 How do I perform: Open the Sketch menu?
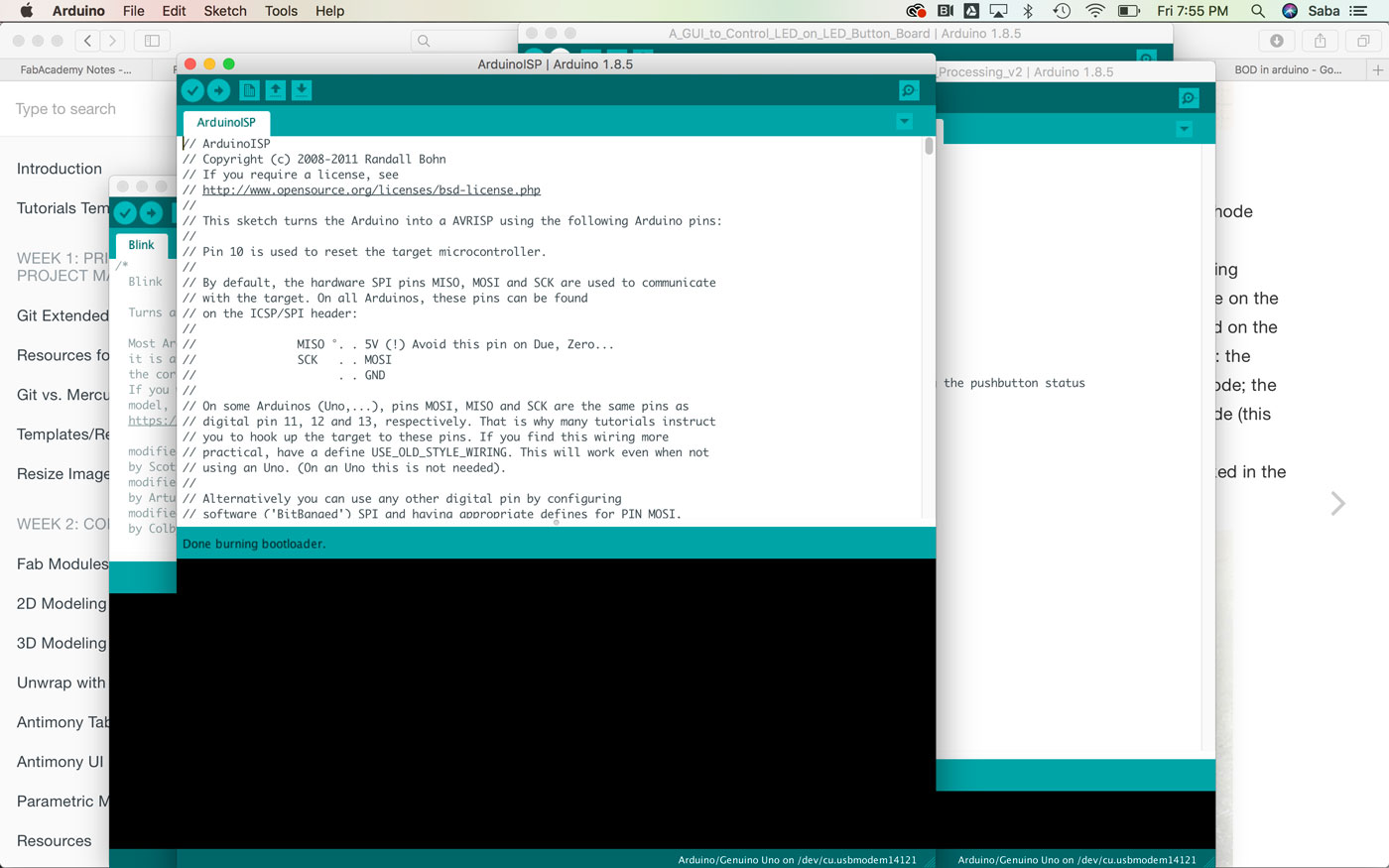(x=225, y=11)
